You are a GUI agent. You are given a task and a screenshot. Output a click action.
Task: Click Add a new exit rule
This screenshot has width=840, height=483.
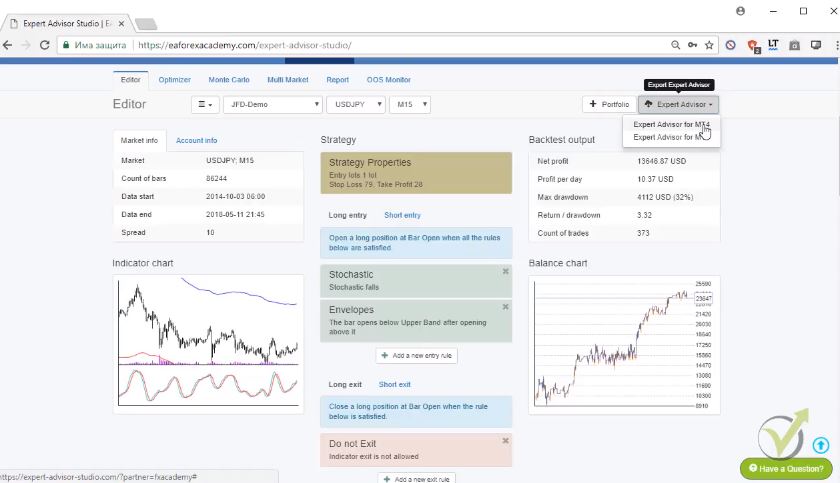416,479
